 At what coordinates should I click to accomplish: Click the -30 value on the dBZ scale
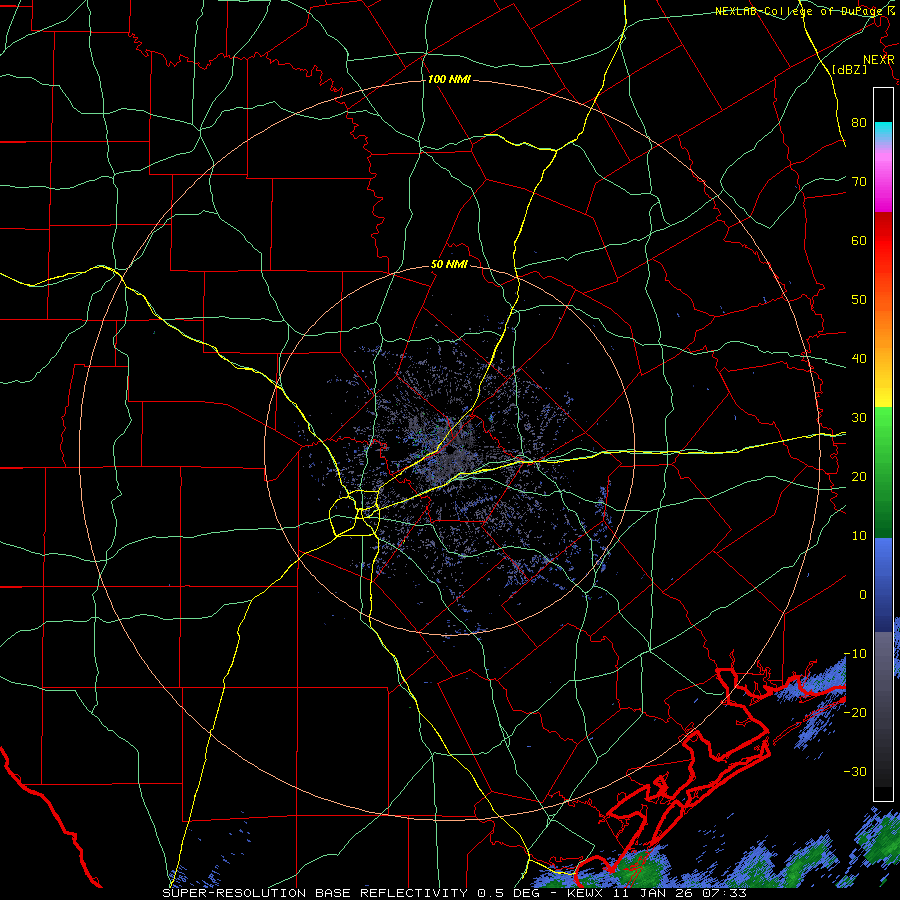855,772
